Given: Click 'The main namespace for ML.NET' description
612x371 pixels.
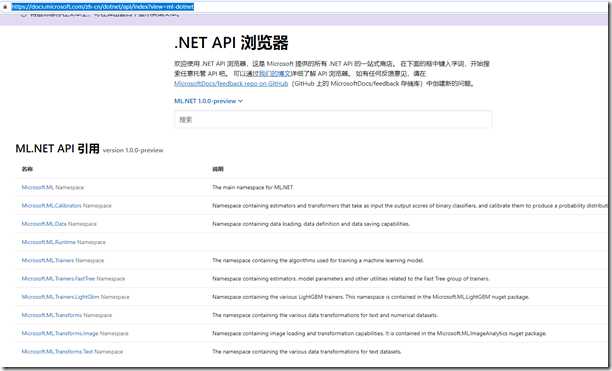Looking at the screenshot, I should (x=253, y=188).
